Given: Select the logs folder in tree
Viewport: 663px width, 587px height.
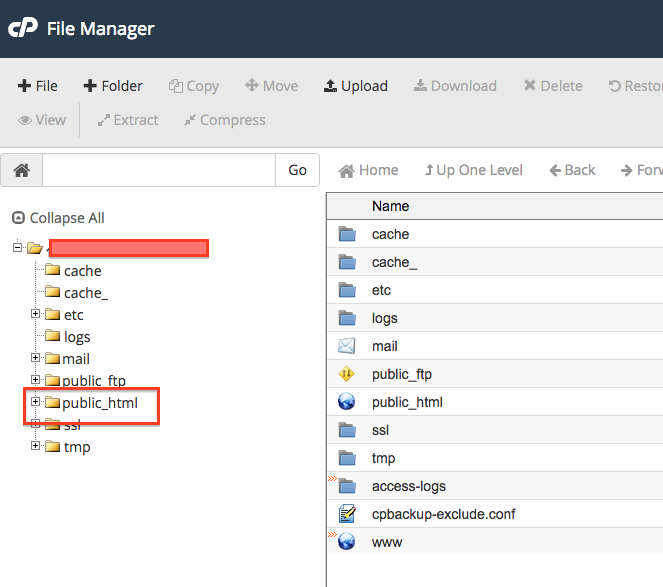Looking at the screenshot, I should pos(77,337).
